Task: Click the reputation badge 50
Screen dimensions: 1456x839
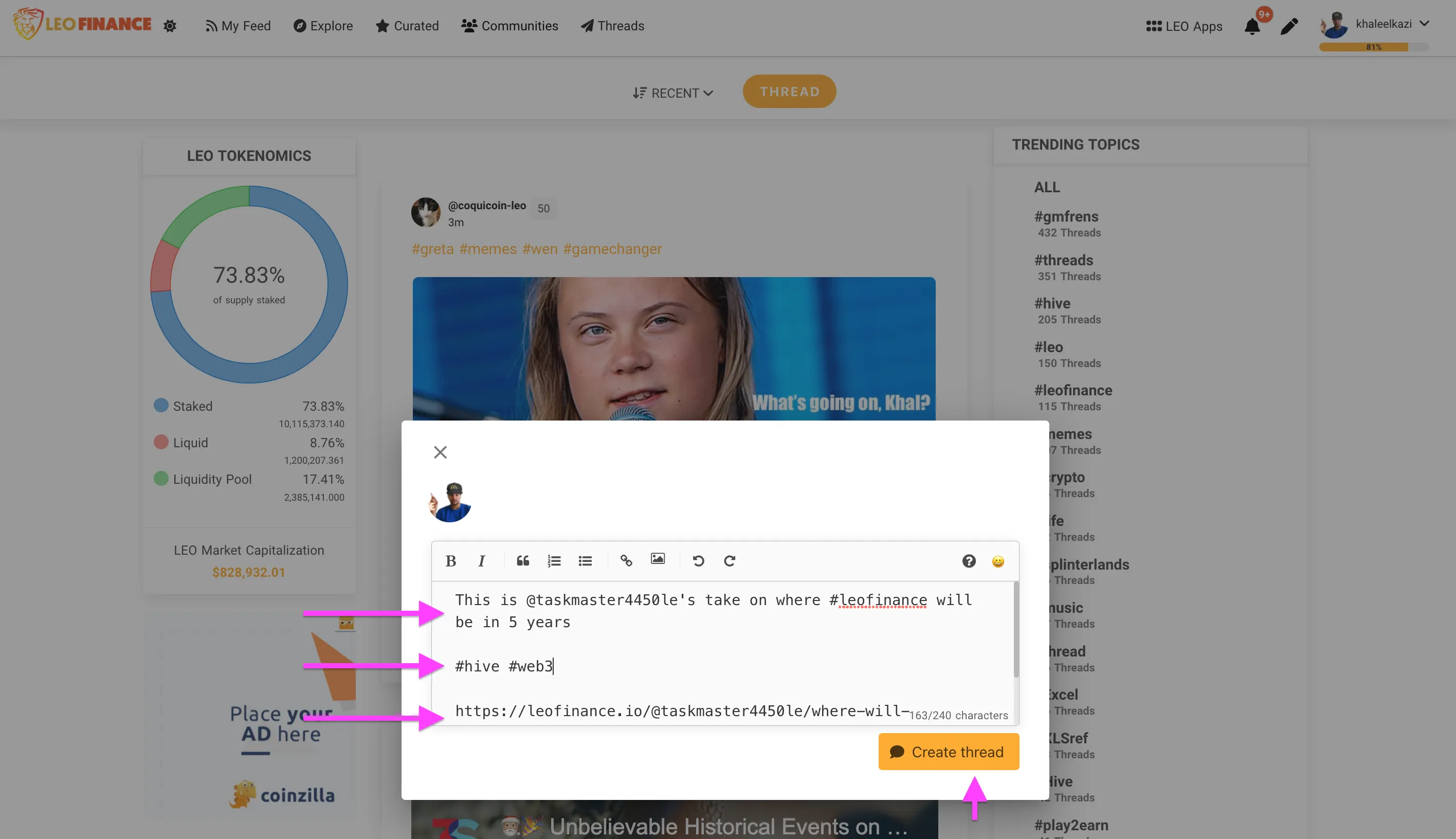Action: 543,208
